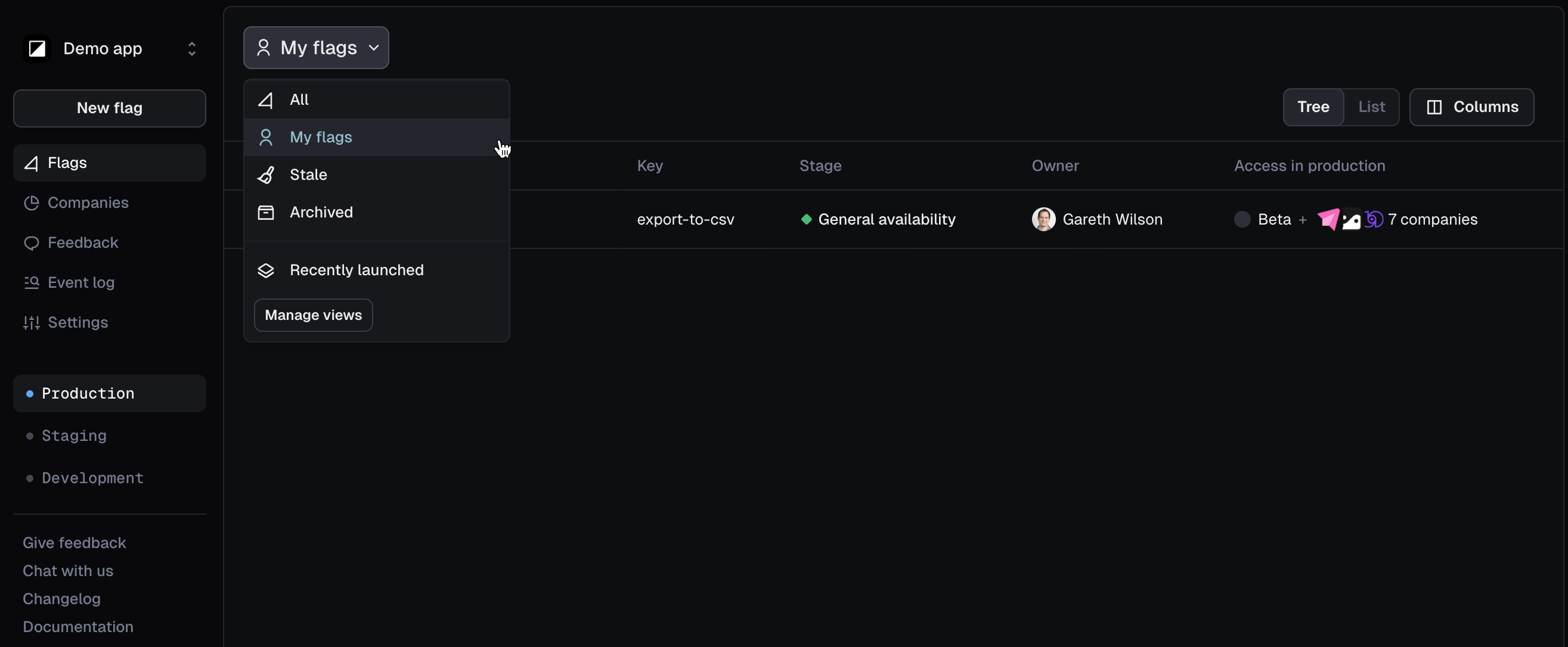1568x647 pixels.
Task: Select the Production environment
Action: point(110,393)
